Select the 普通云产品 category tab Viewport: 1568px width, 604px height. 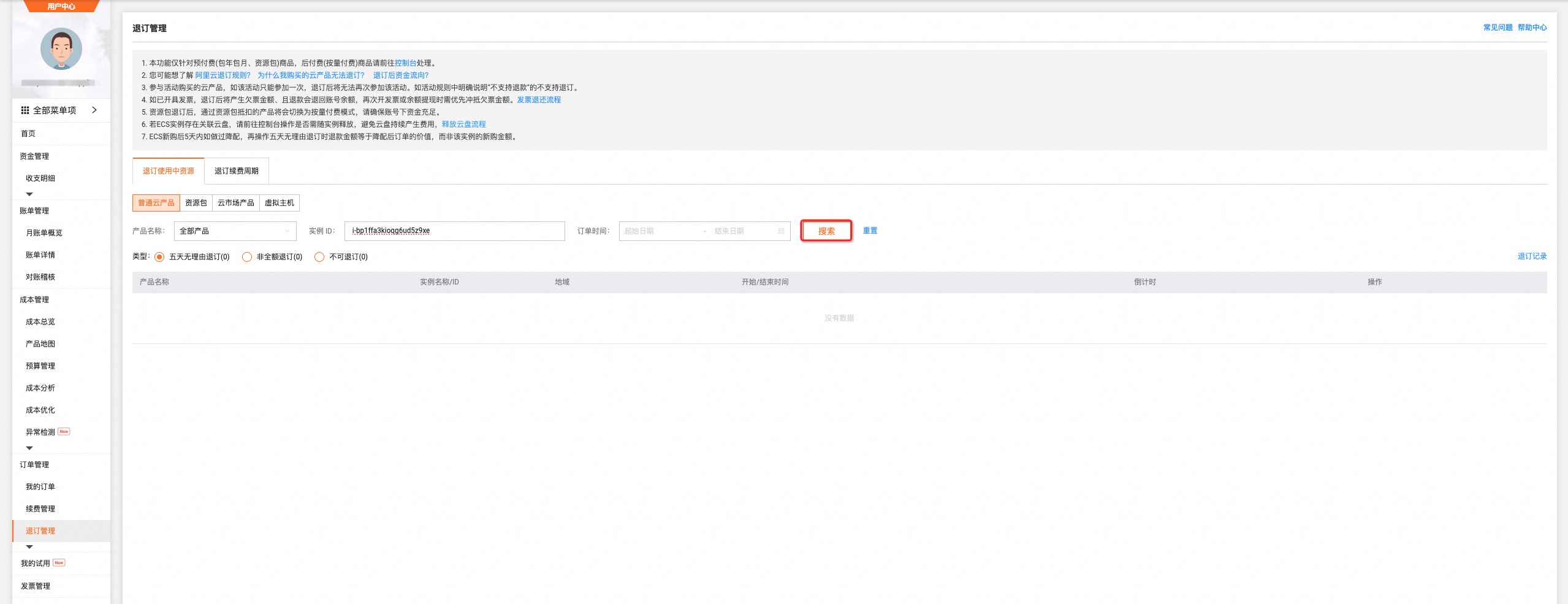[x=156, y=203]
